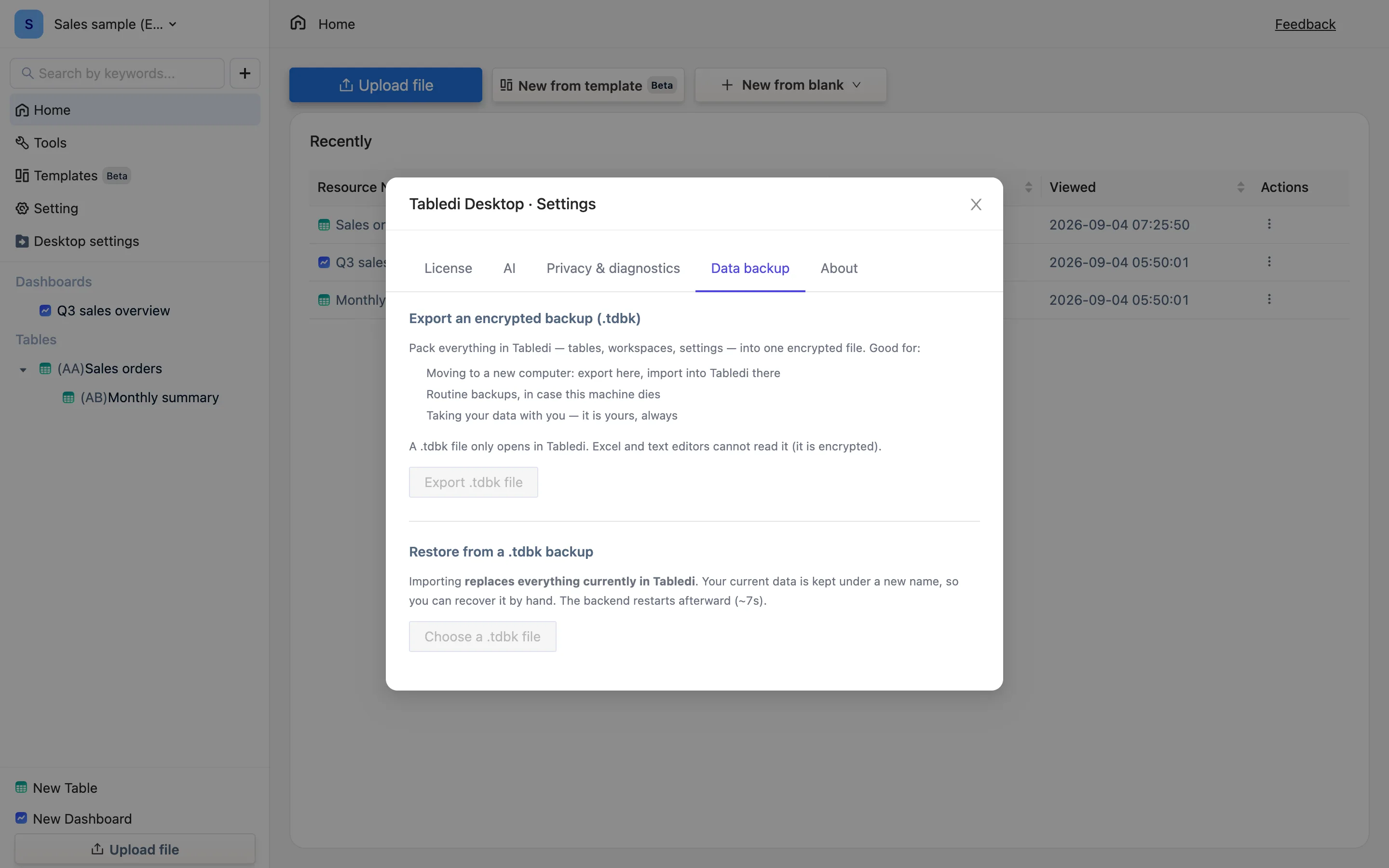This screenshot has width=1389, height=868.
Task: Open Templates in the sidebar
Action: click(135, 175)
